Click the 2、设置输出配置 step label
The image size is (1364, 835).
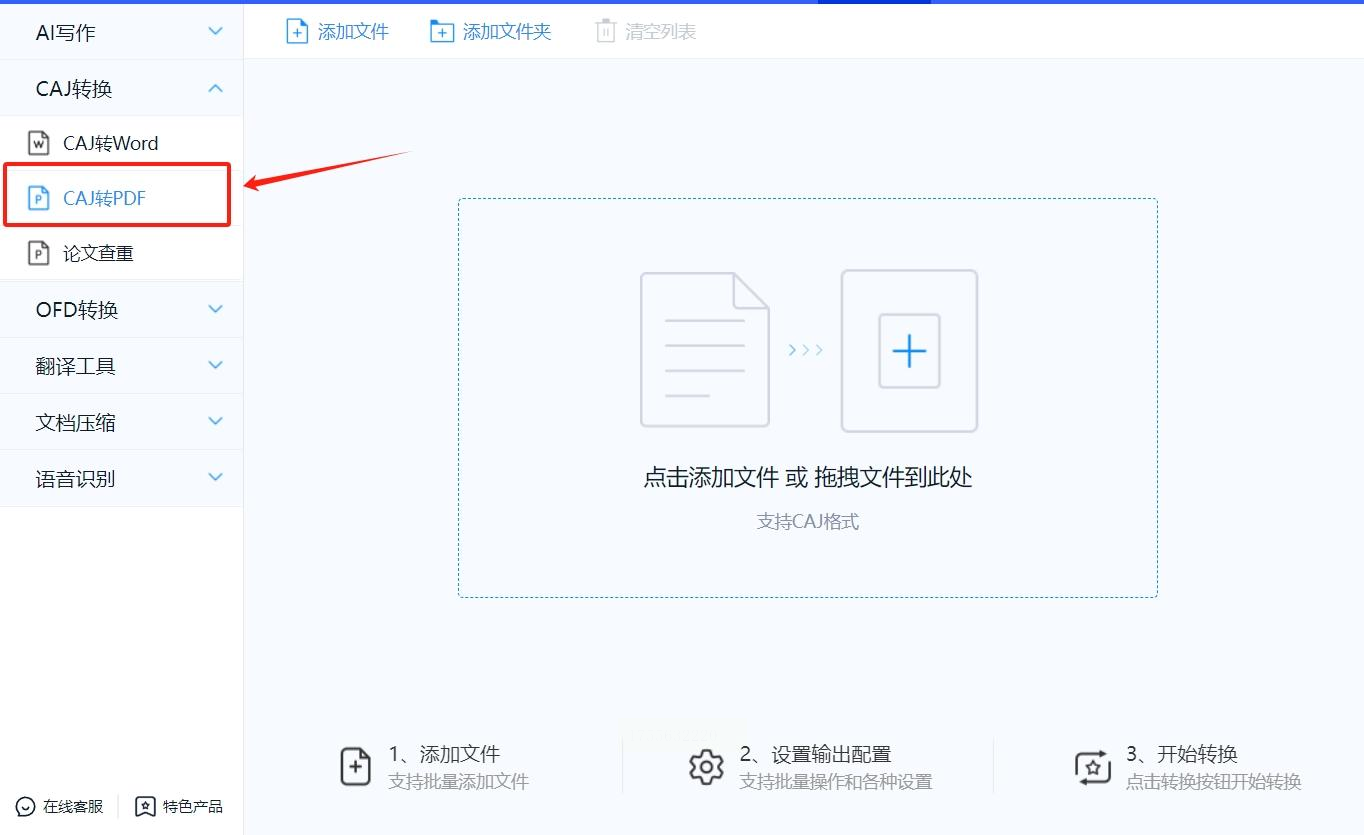pyautogui.click(x=815, y=754)
